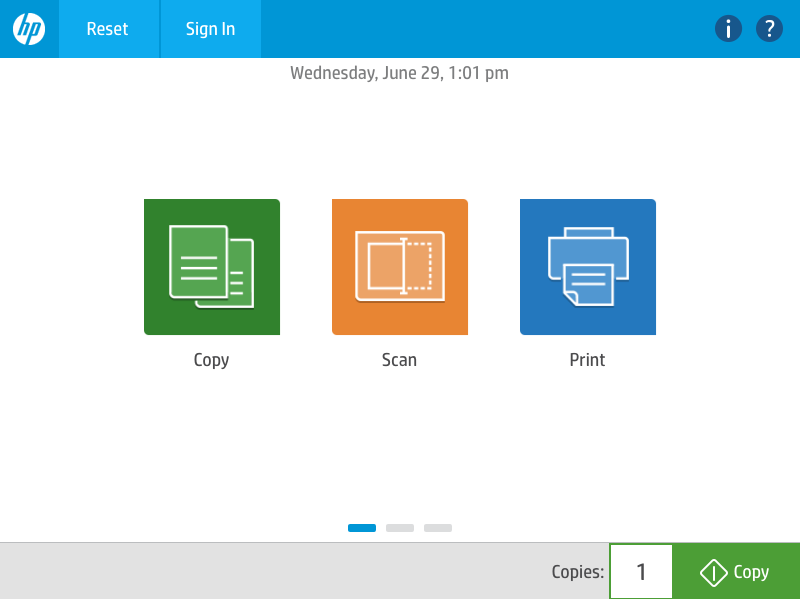Switch to the second home page dot
Image resolution: width=800 pixels, height=599 pixels.
(400, 528)
